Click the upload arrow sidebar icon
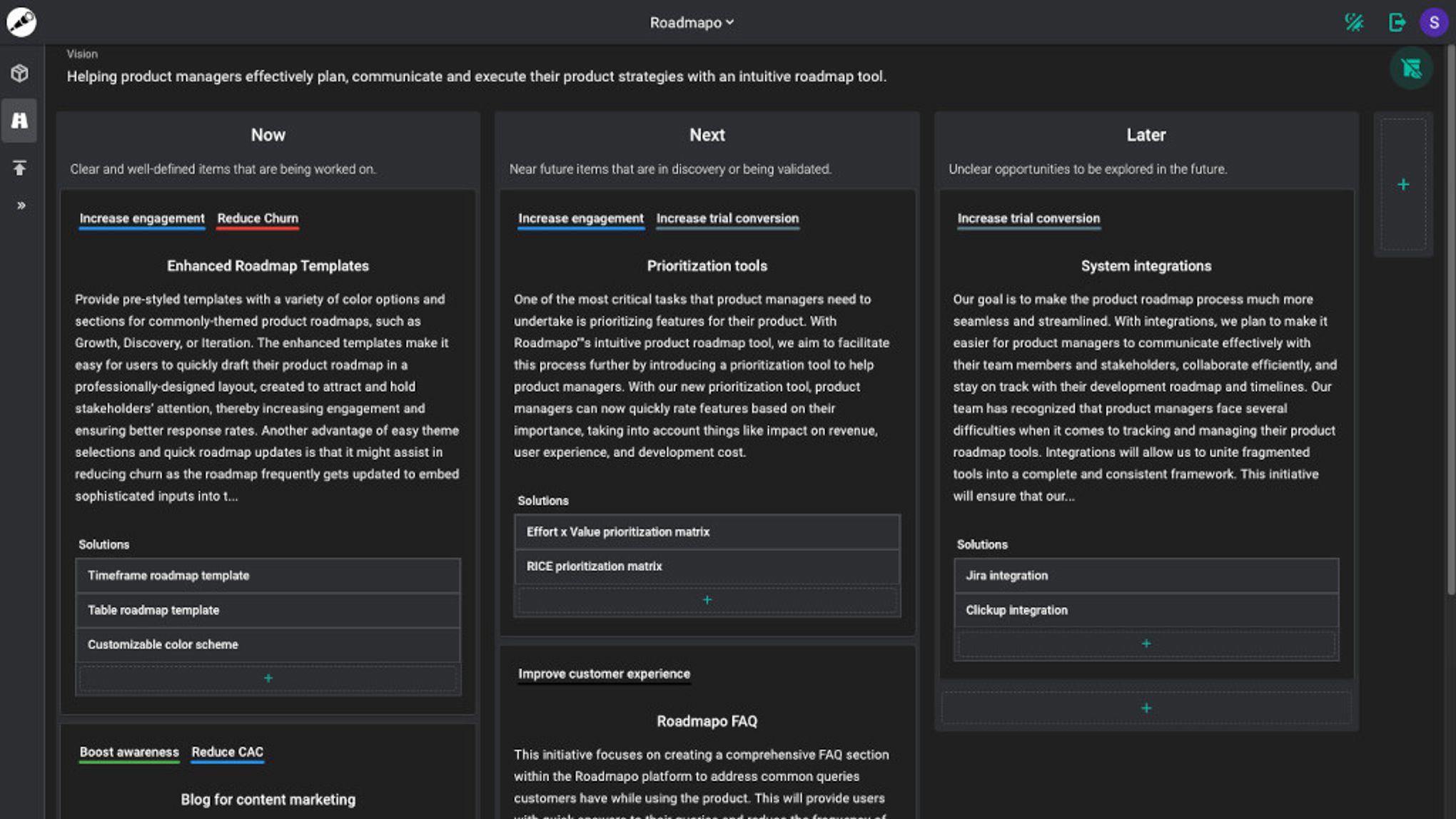Screen dimensions: 1456x819 pos(20,168)
